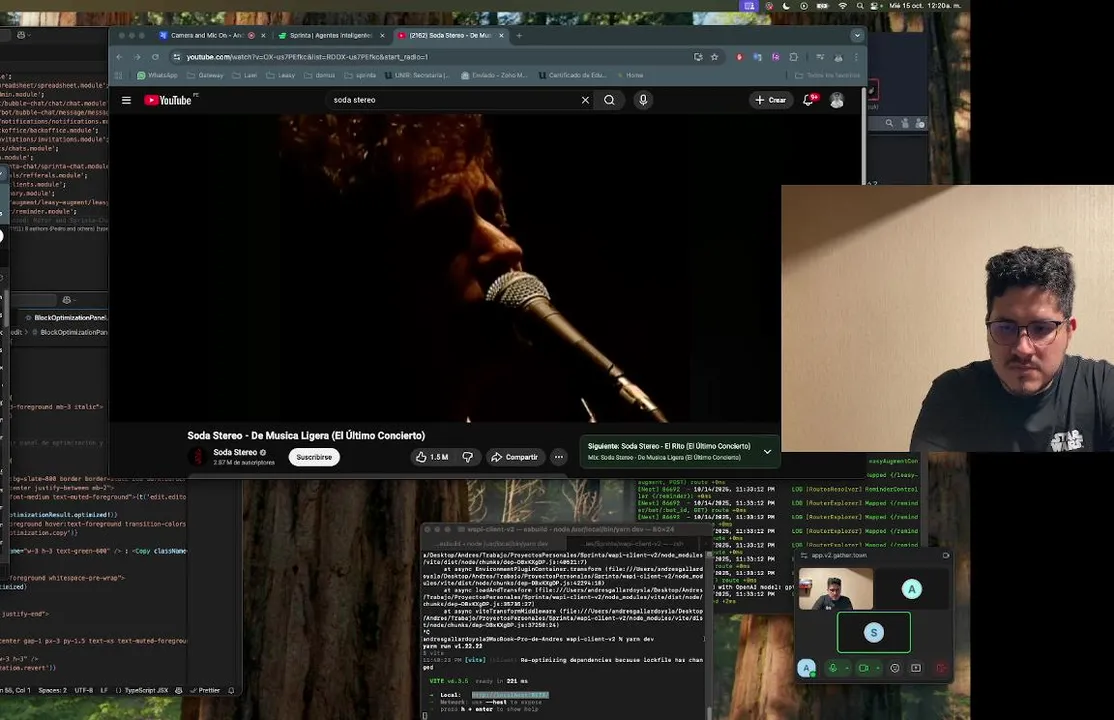The image size is (1114, 720).
Task: Click the Suscribirse button
Action: pyautogui.click(x=314, y=457)
